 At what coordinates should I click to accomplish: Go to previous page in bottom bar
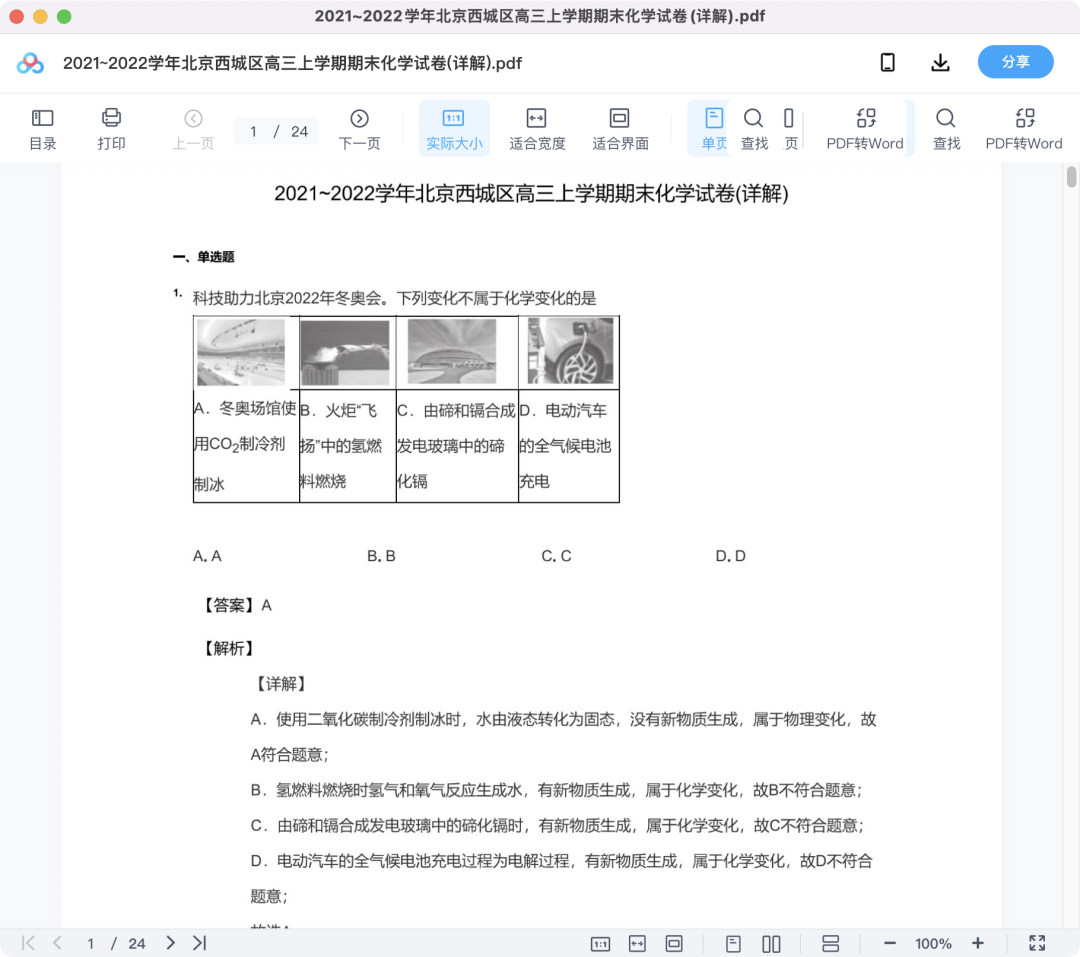tap(57, 943)
